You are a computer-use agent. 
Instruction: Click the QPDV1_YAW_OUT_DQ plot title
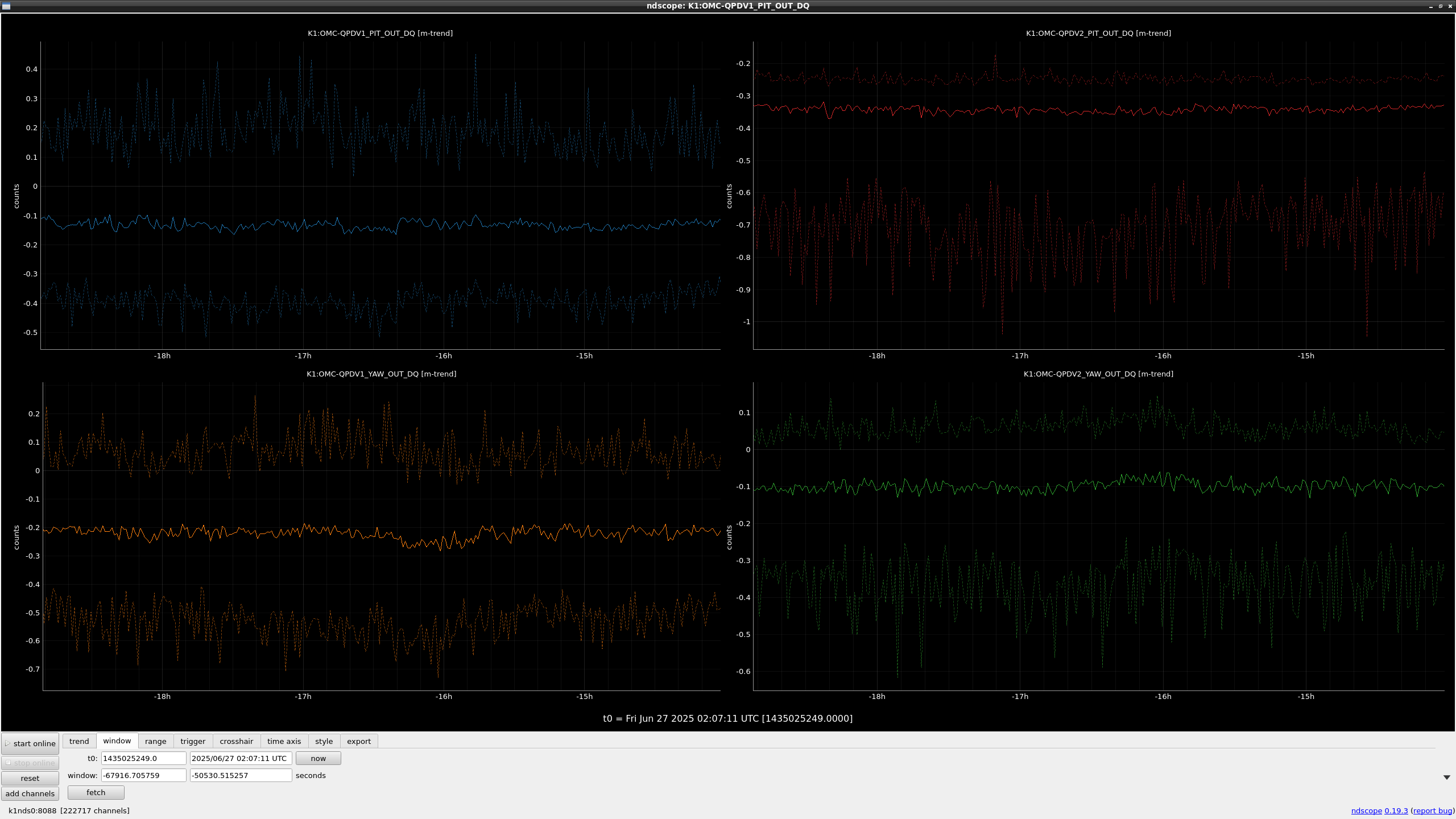click(x=381, y=374)
